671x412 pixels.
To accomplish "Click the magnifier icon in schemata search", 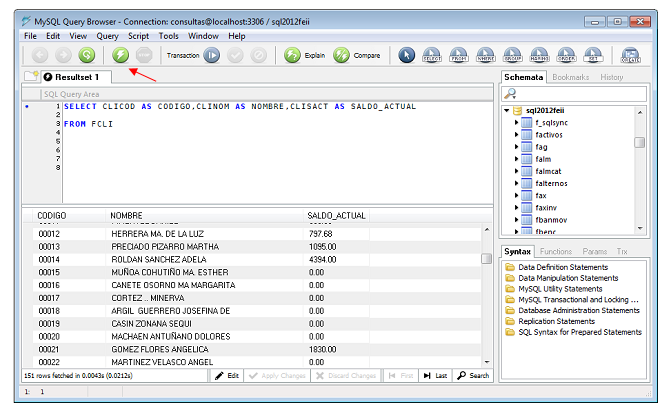I will 510,93.
